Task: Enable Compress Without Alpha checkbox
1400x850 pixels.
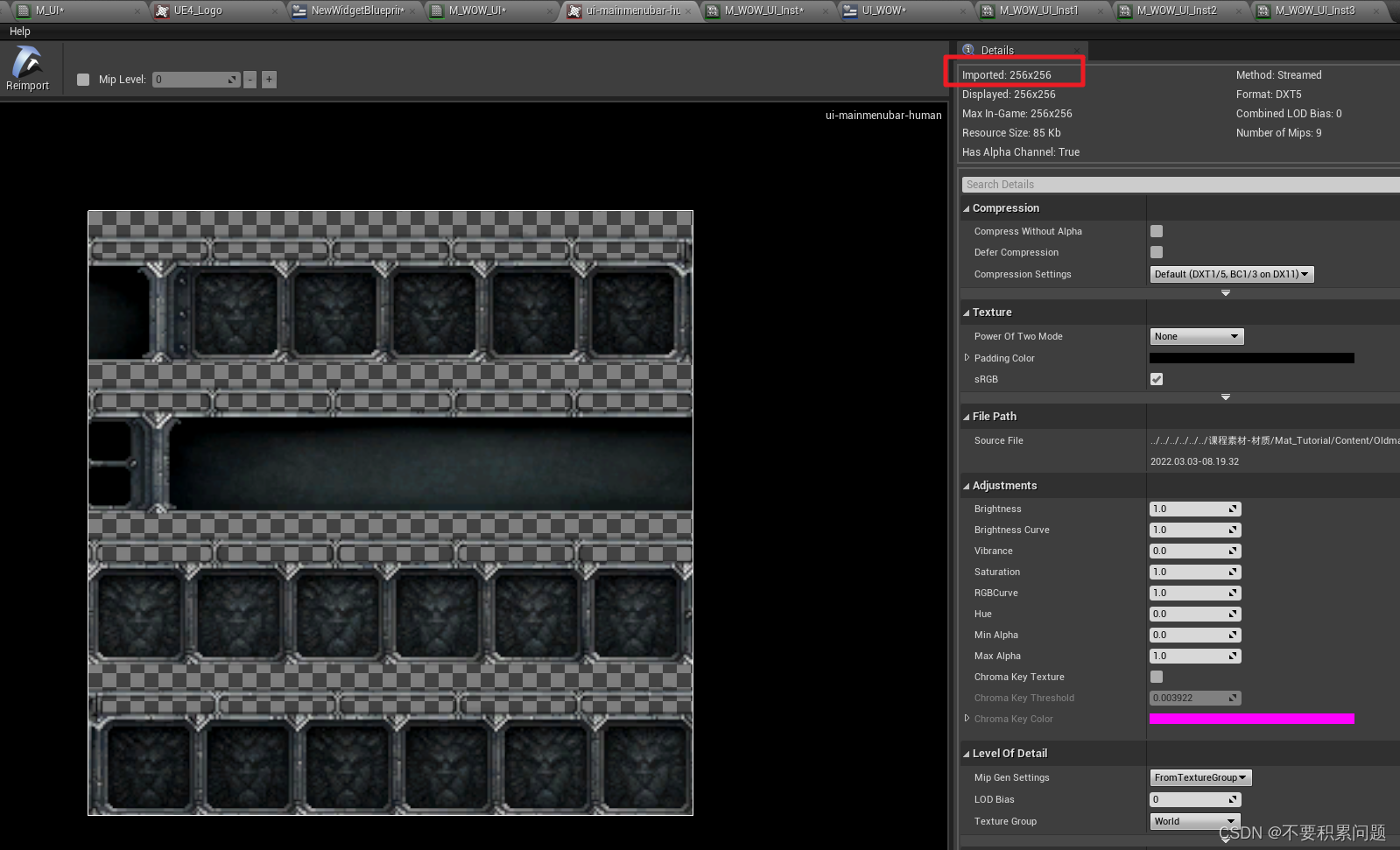Action: click(x=1157, y=231)
